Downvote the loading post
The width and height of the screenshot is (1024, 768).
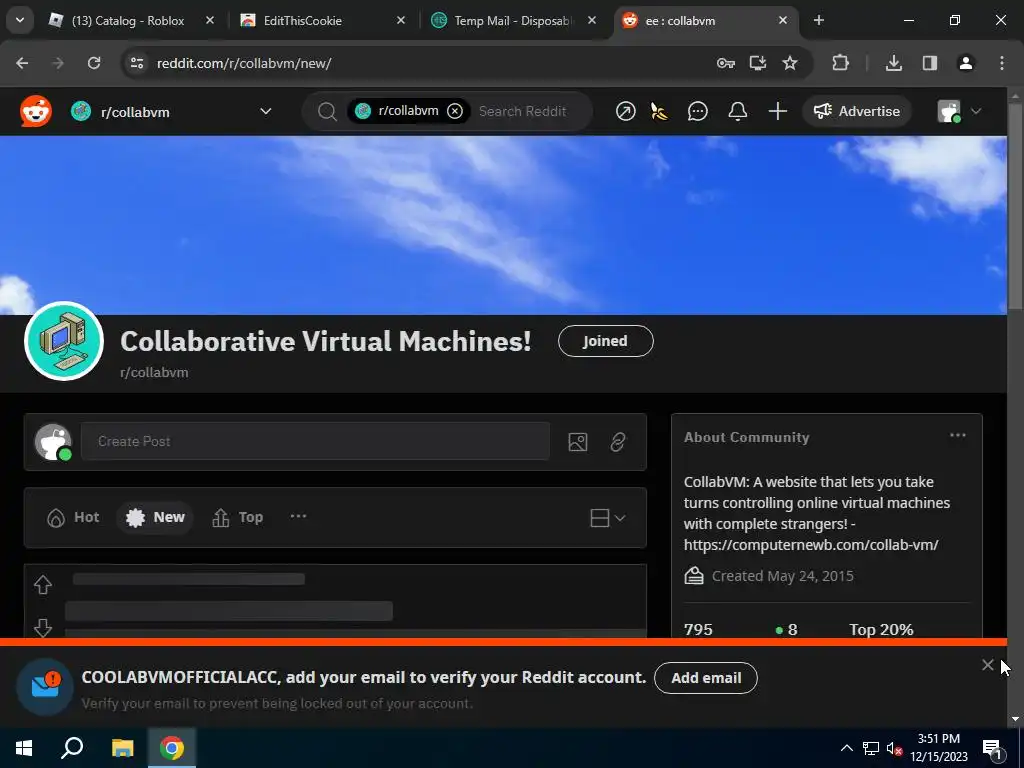pos(43,628)
